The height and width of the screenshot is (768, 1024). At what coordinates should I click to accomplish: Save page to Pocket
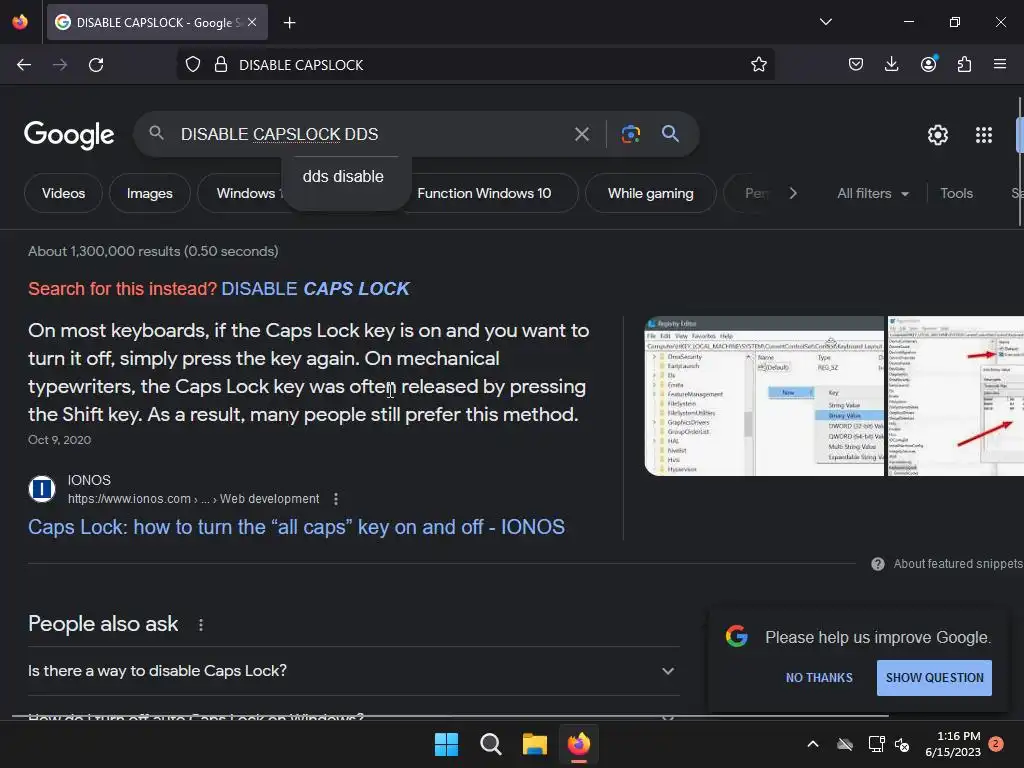pyautogui.click(x=856, y=64)
